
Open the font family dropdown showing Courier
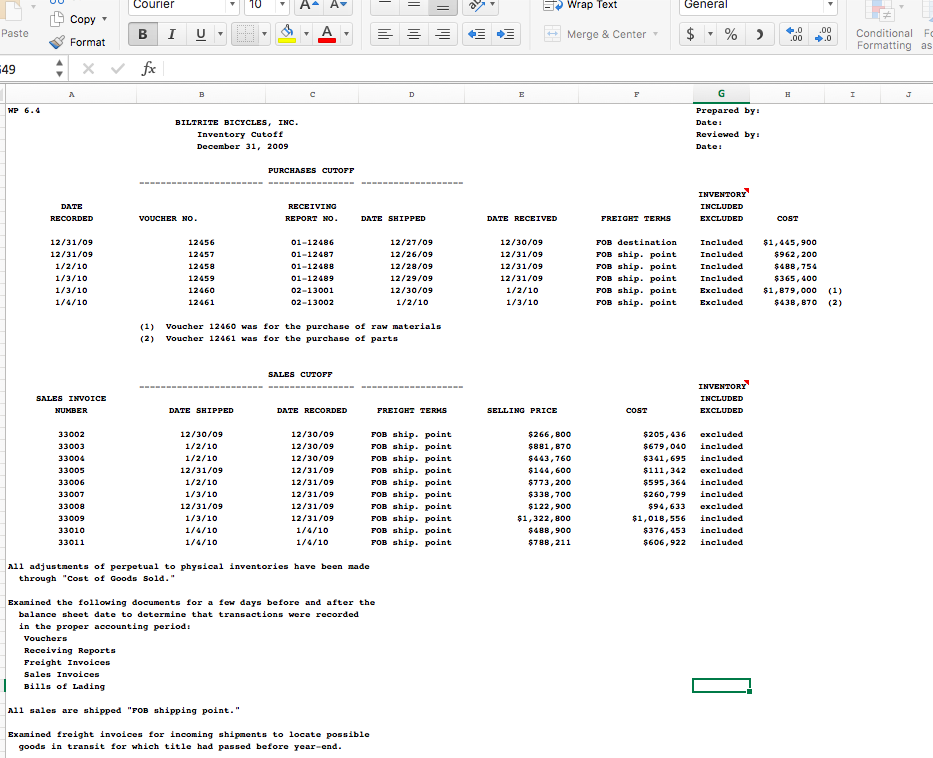(180, 7)
